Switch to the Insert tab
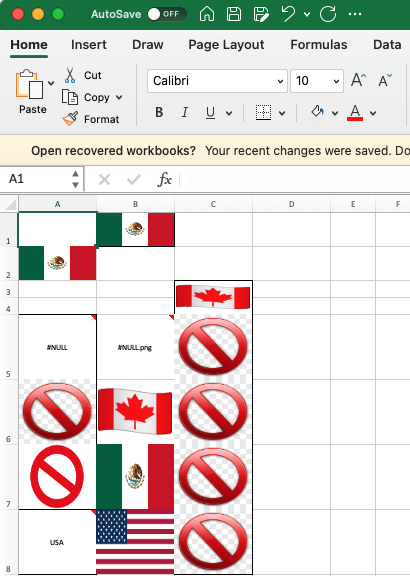 (89, 44)
